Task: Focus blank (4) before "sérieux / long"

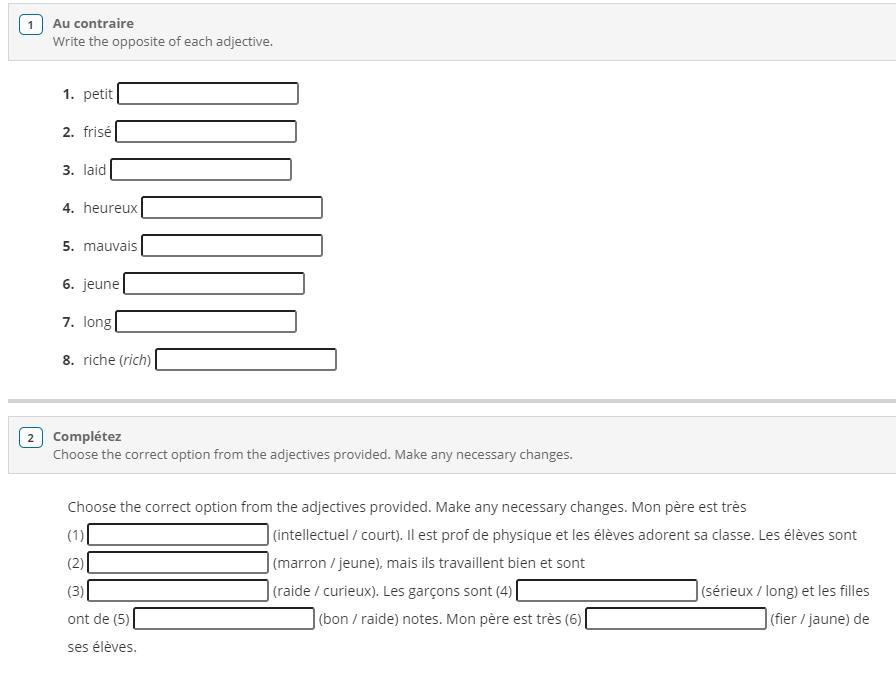Action: pos(607,591)
